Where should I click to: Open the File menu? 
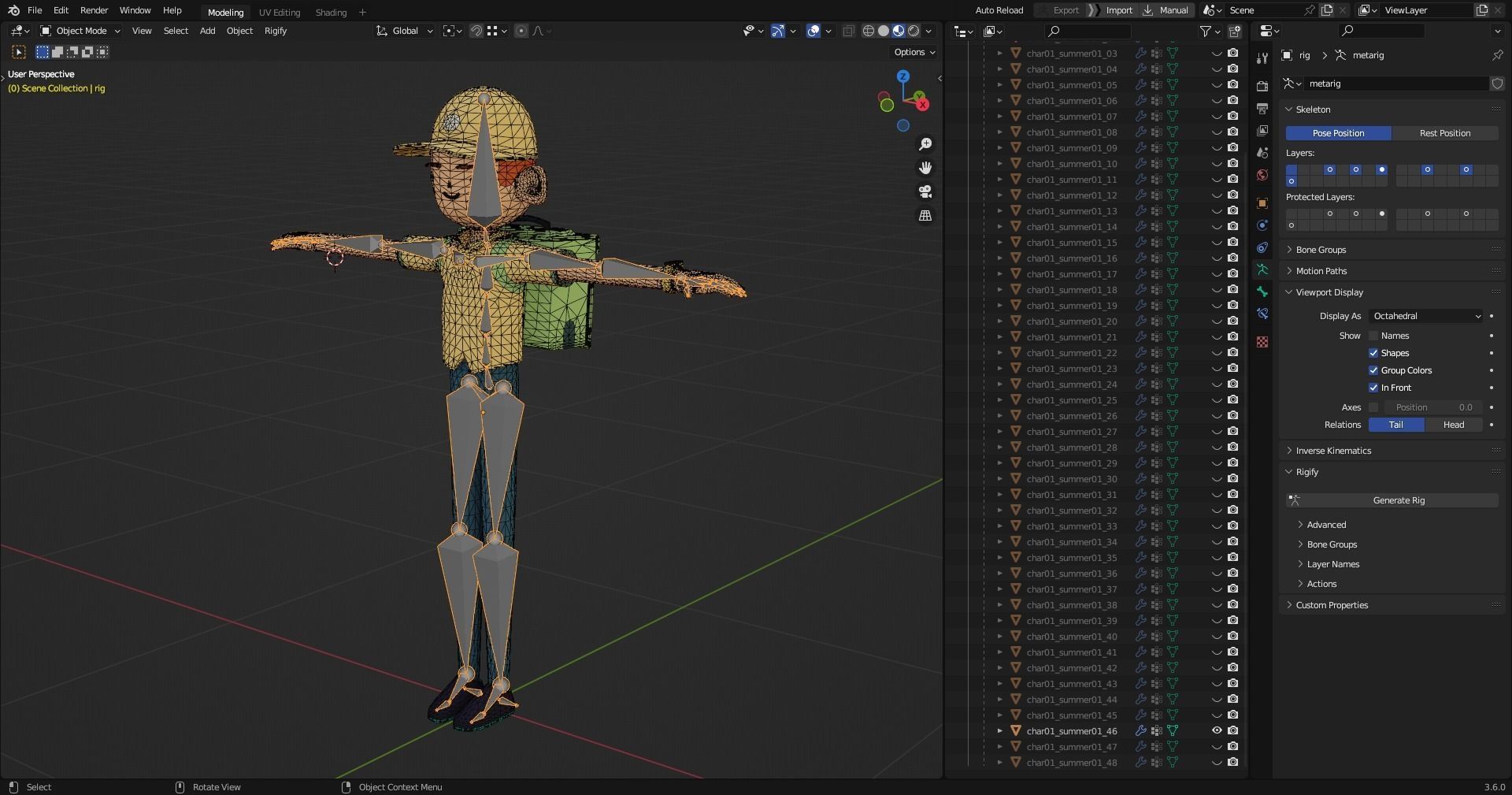pyautogui.click(x=35, y=10)
